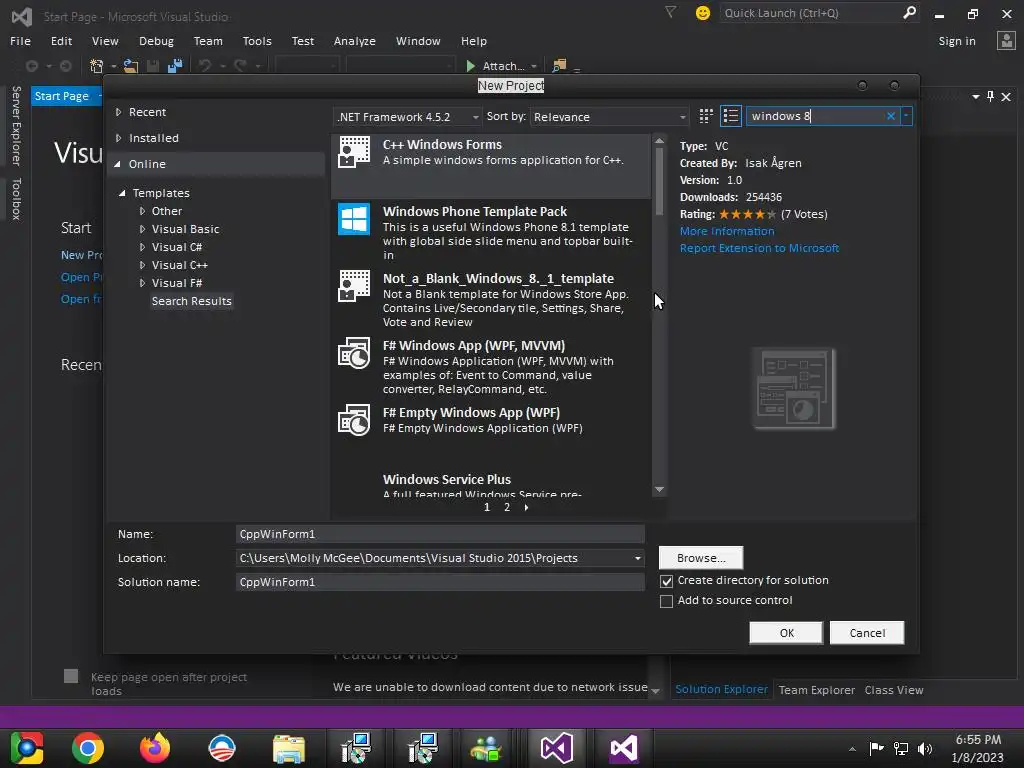Click the F# Empty Windows App icon
1024x768 pixels.
(x=354, y=420)
